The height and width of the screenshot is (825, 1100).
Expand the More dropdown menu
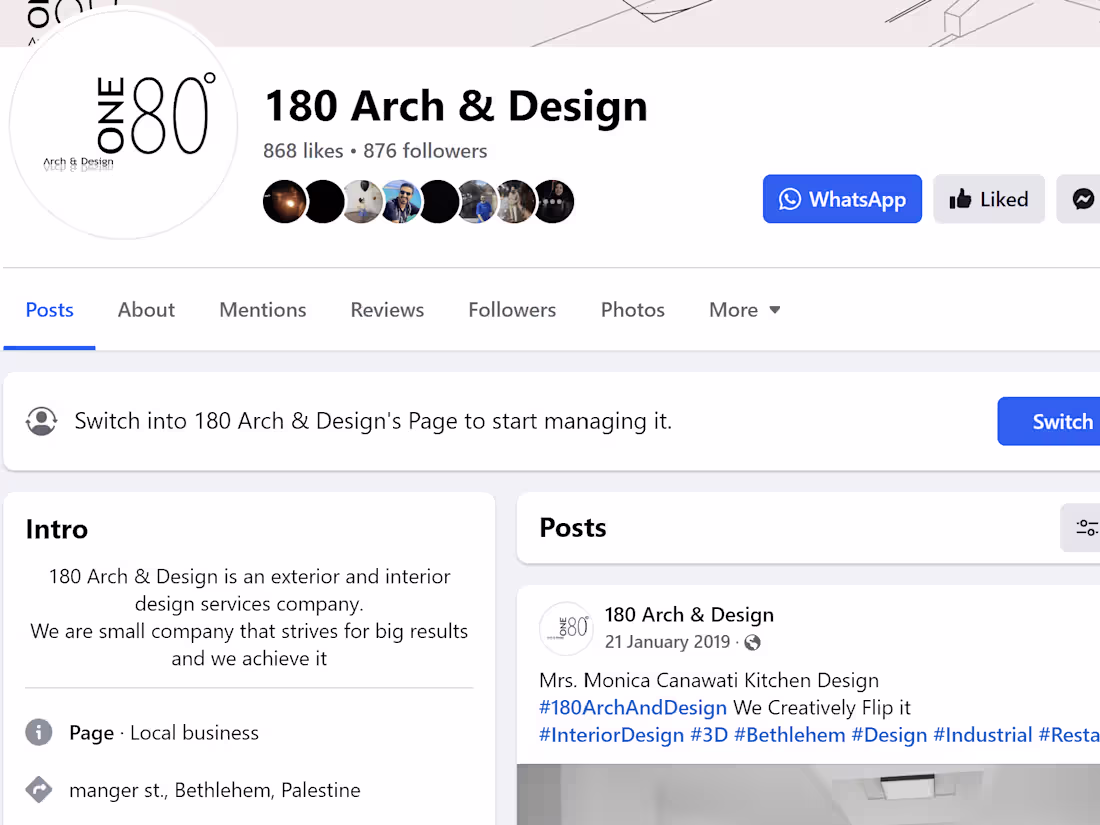click(744, 309)
